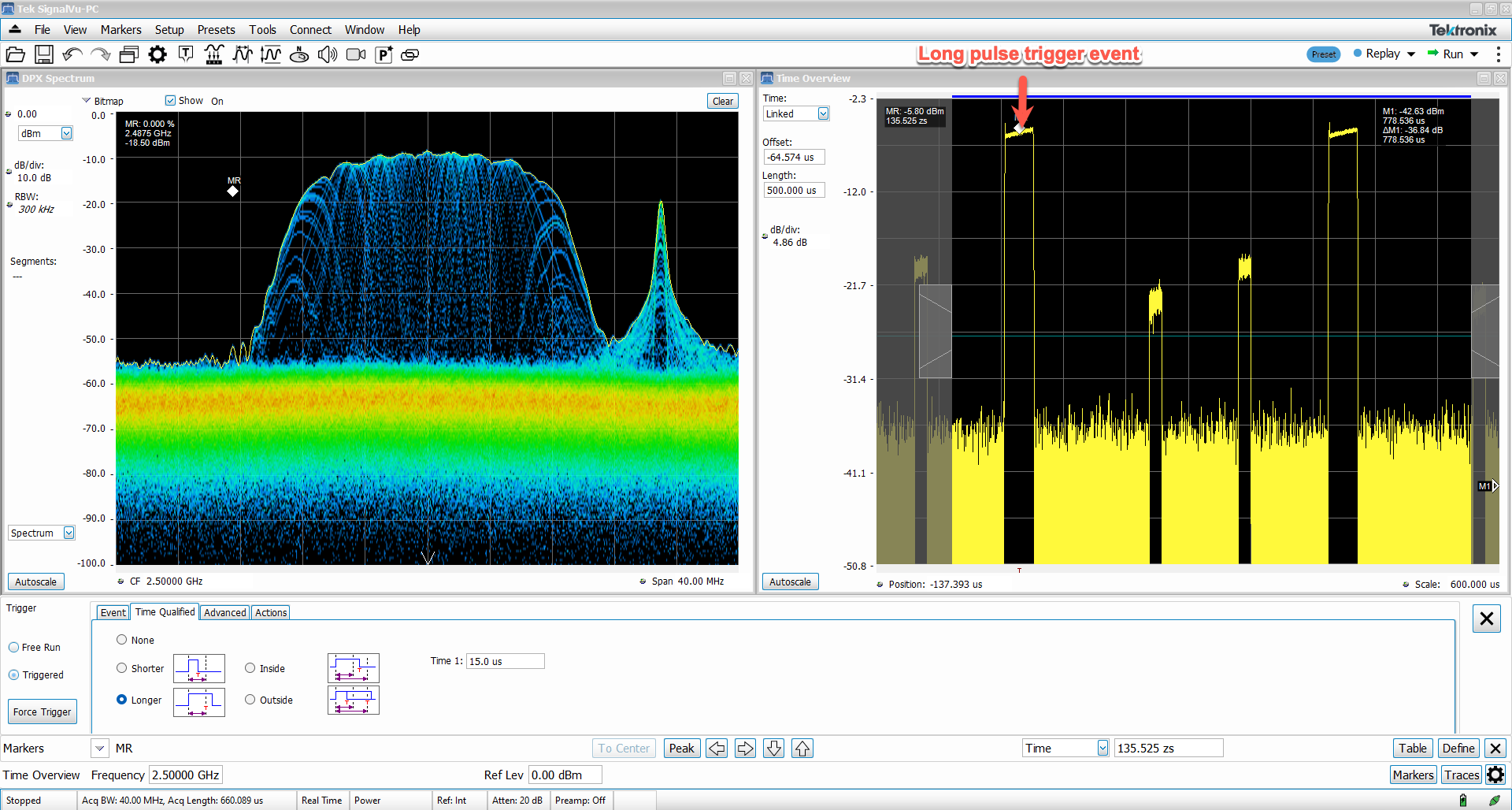
Task: Select the Shorter time qualified option
Action: tap(122, 668)
